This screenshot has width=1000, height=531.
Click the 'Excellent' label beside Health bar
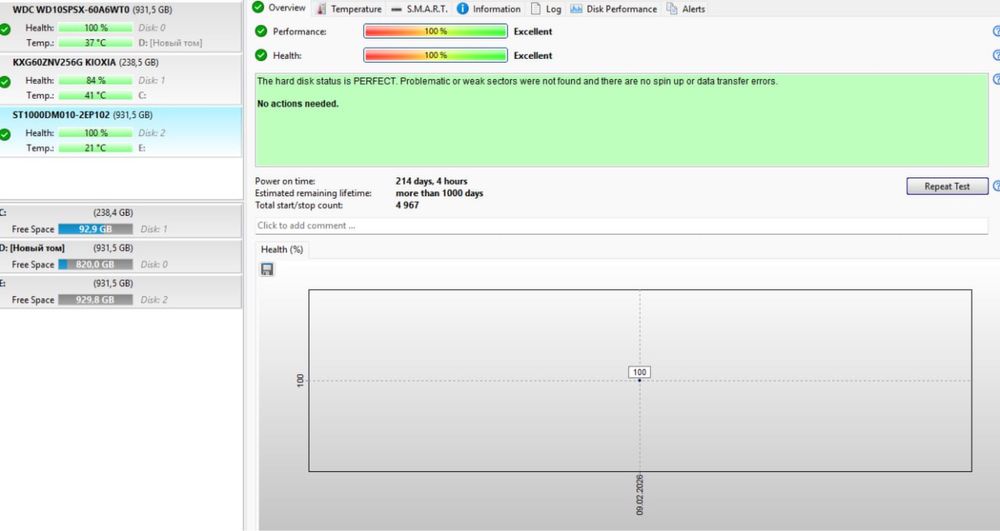click(x=533, y=55)
